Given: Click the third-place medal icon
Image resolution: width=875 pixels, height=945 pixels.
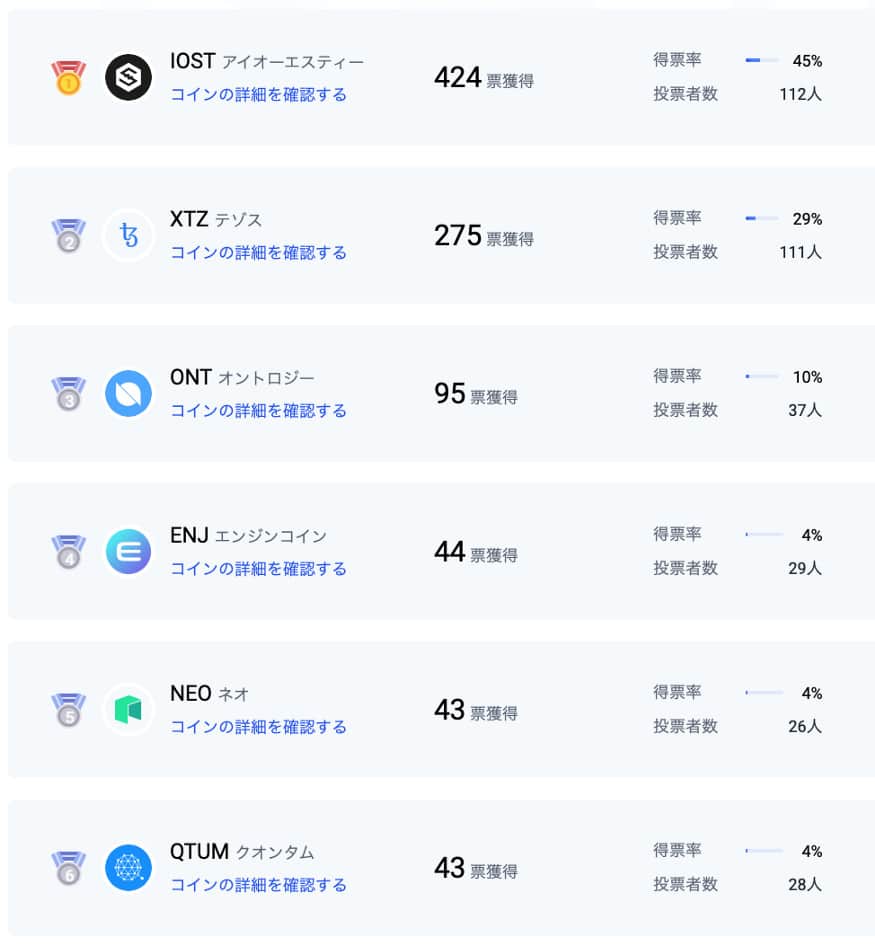Looking at the screenshot, I should point(68,394).
